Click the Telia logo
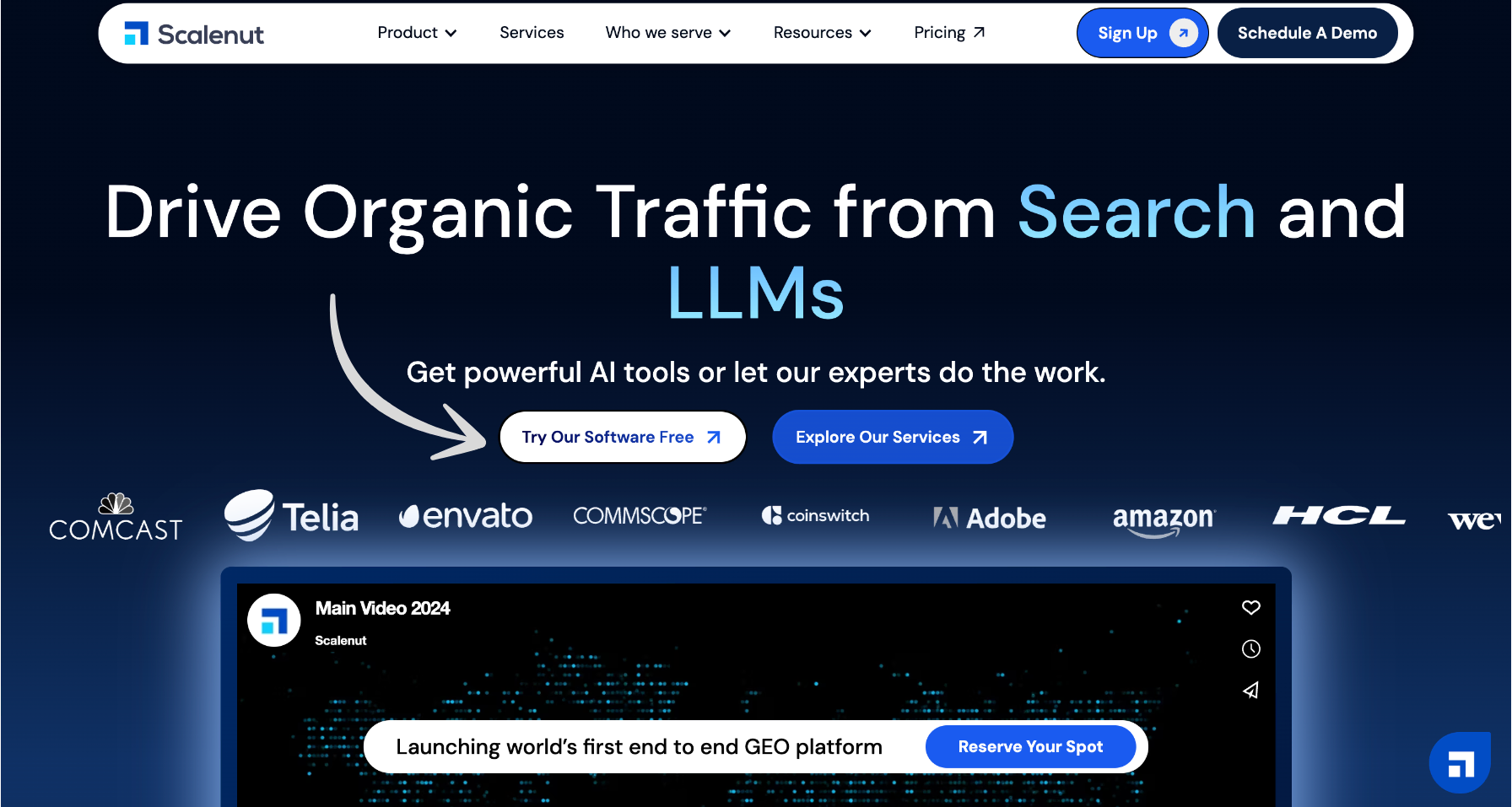The width and height of the screenshot is (1512, 807). point(291,516)
